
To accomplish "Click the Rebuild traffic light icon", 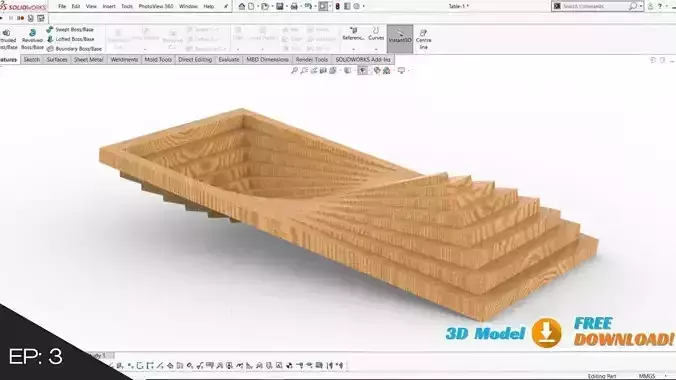I will [x=338, y=6].
